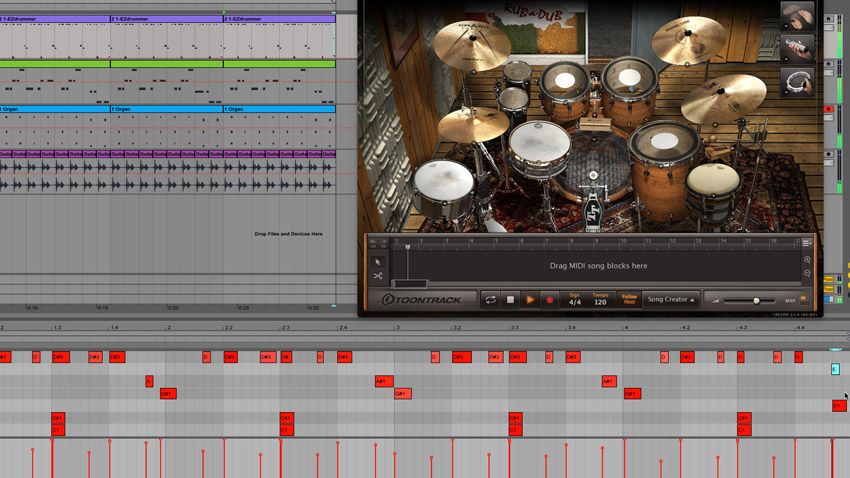Screen dimensions: 850x478
Task: Click the hand clap percussion thumbnail
Action: (796, 17)
